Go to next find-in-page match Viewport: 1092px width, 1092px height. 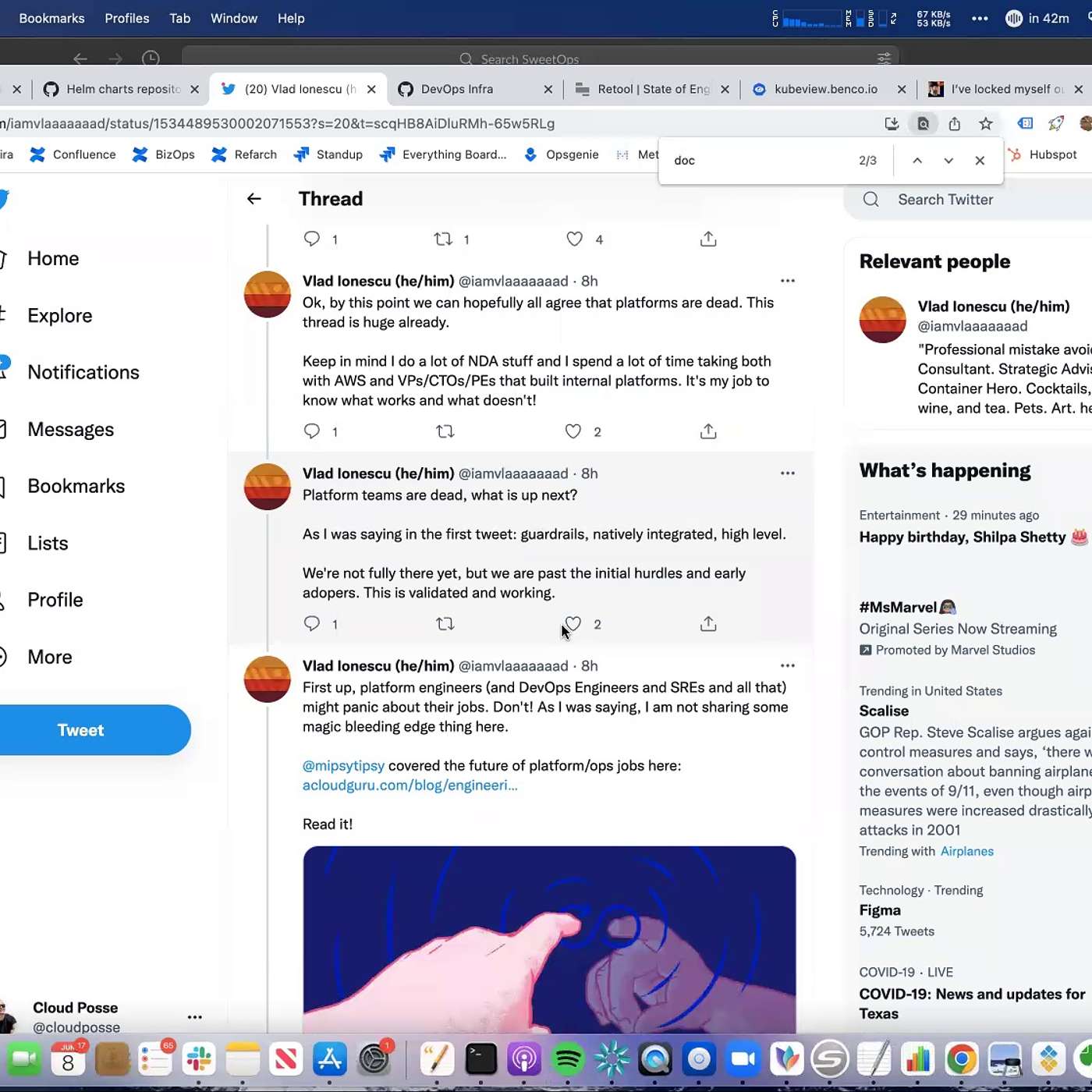coord(948,161)
